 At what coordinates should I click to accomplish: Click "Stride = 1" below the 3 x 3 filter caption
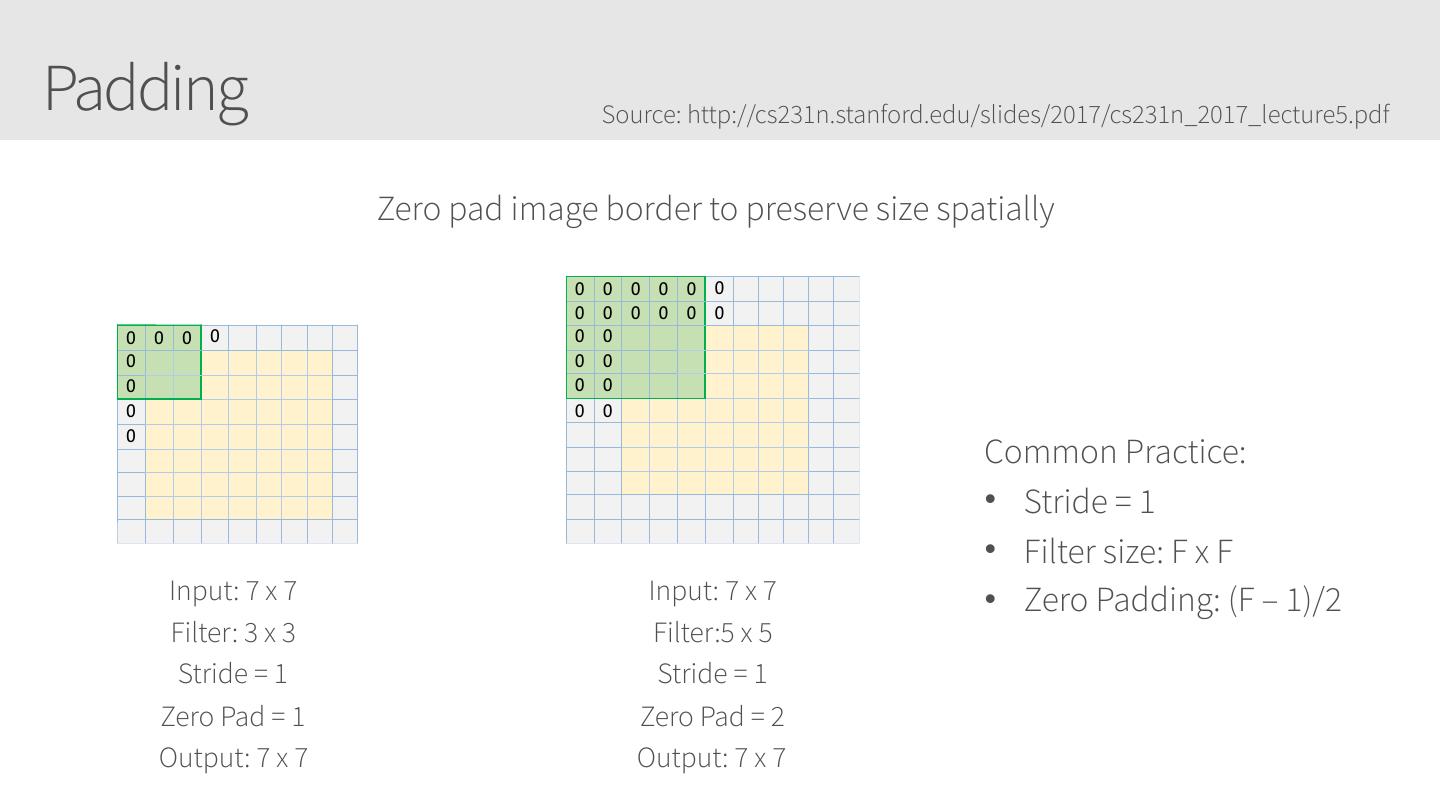pyautogui.click(x=233, y=674)
